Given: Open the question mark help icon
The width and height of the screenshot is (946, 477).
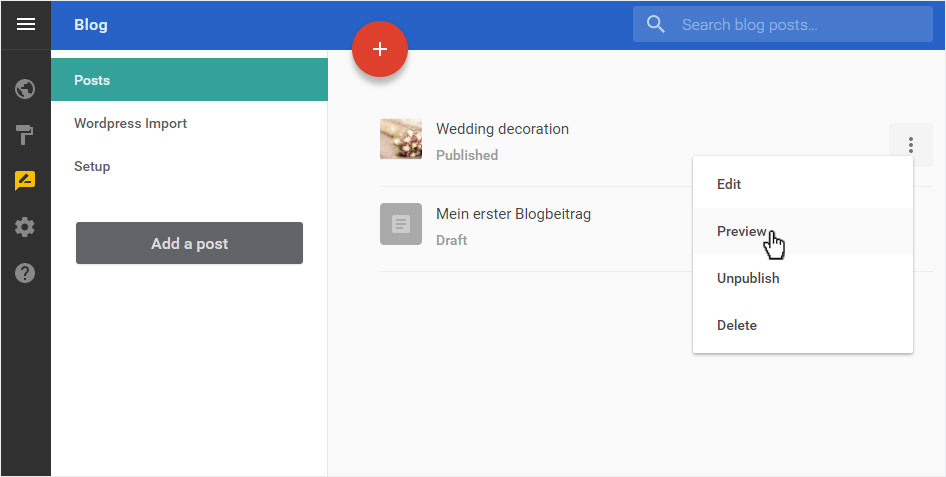Looking at the screenshot, I should click(x=25, y=273).
